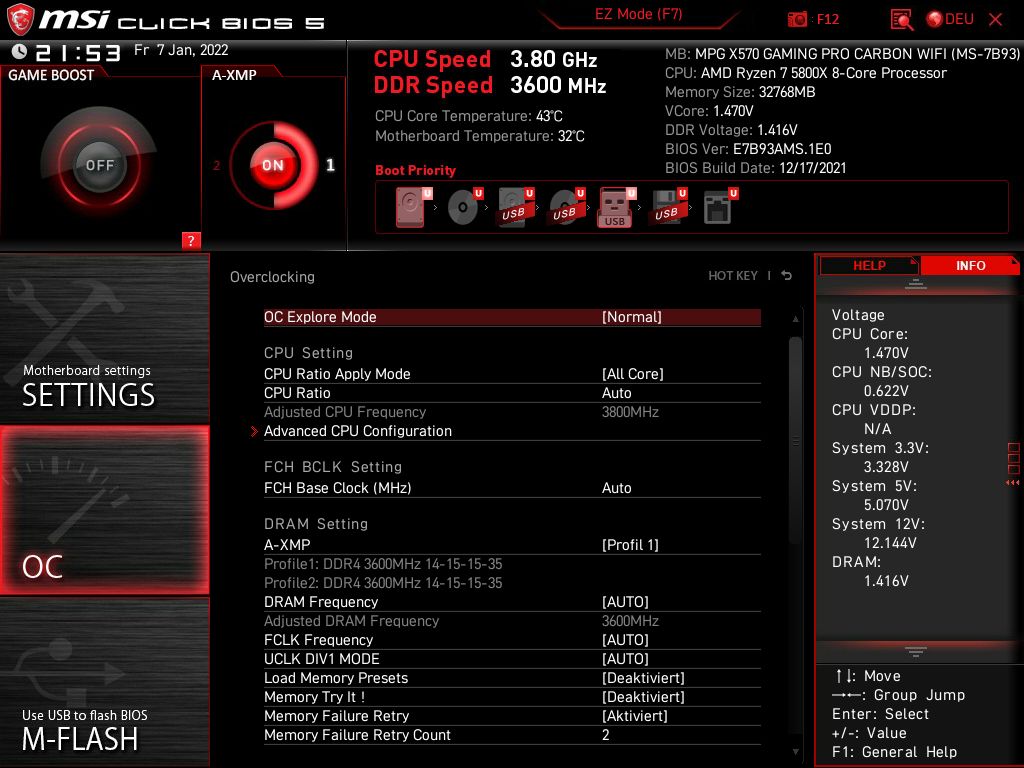Click the clock icon beside the time
Viewport: 1024px width, 768px height.
point(19,51)
